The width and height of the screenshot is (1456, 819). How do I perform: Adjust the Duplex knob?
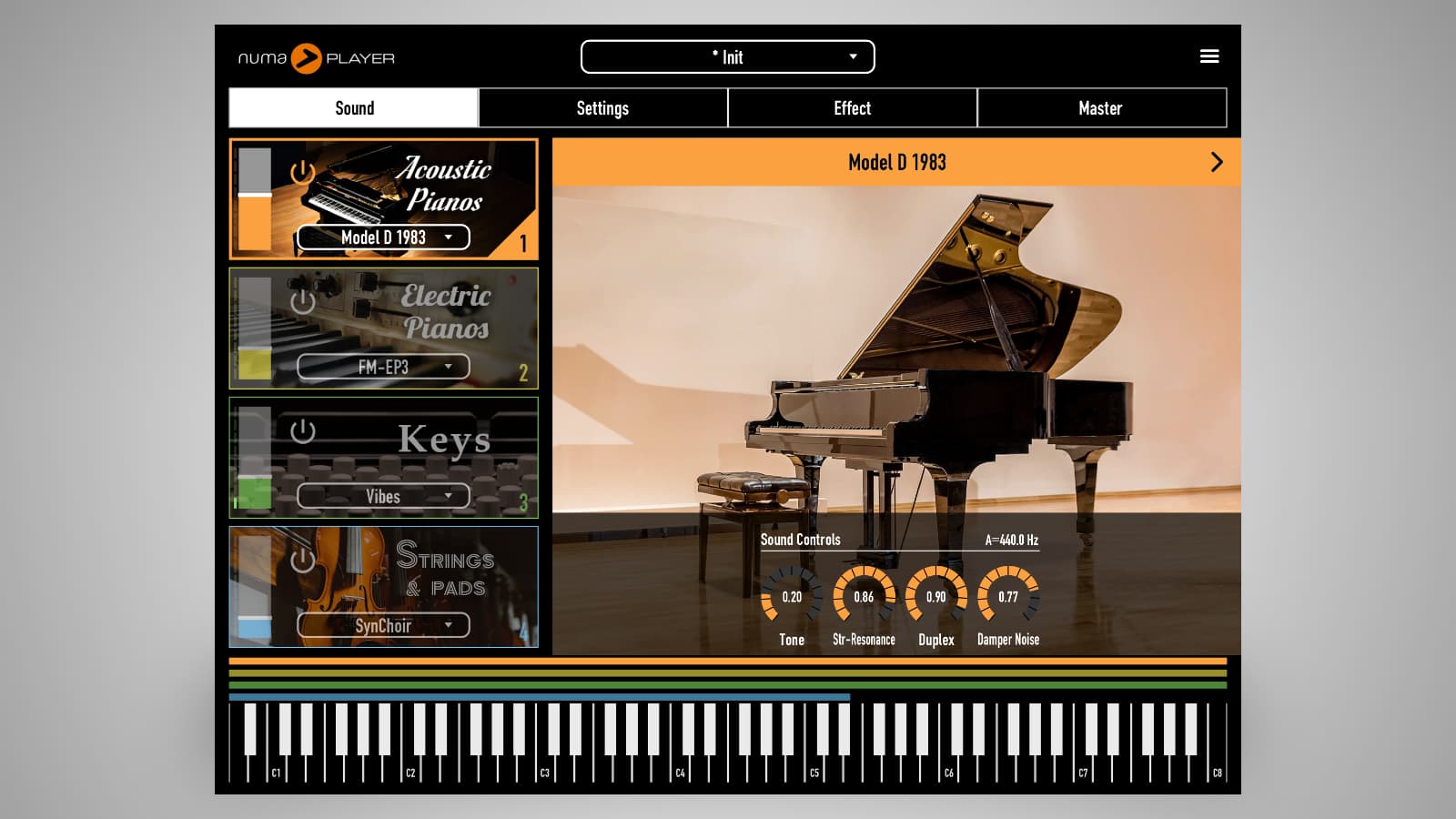click(935, 593)
